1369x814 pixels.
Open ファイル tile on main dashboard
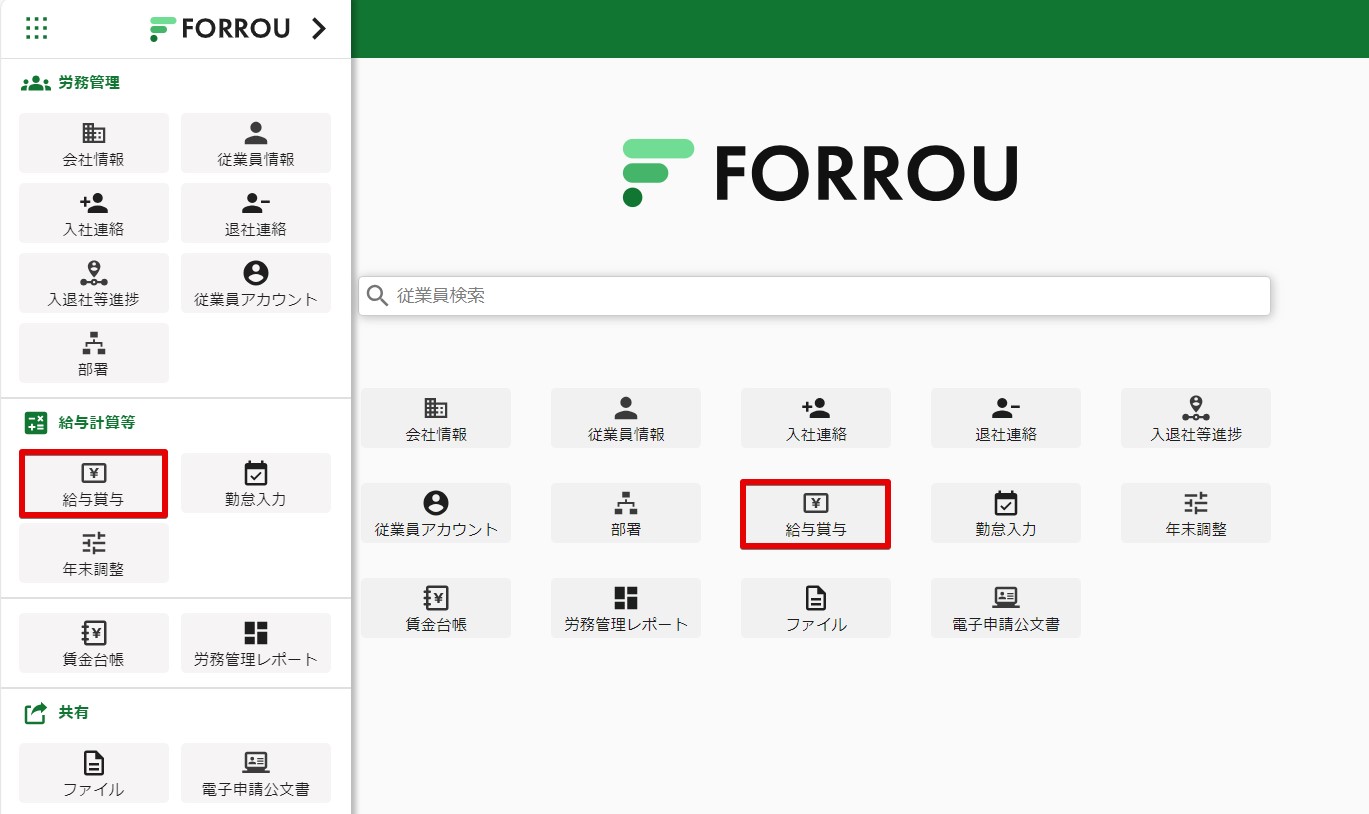point(816,608)
